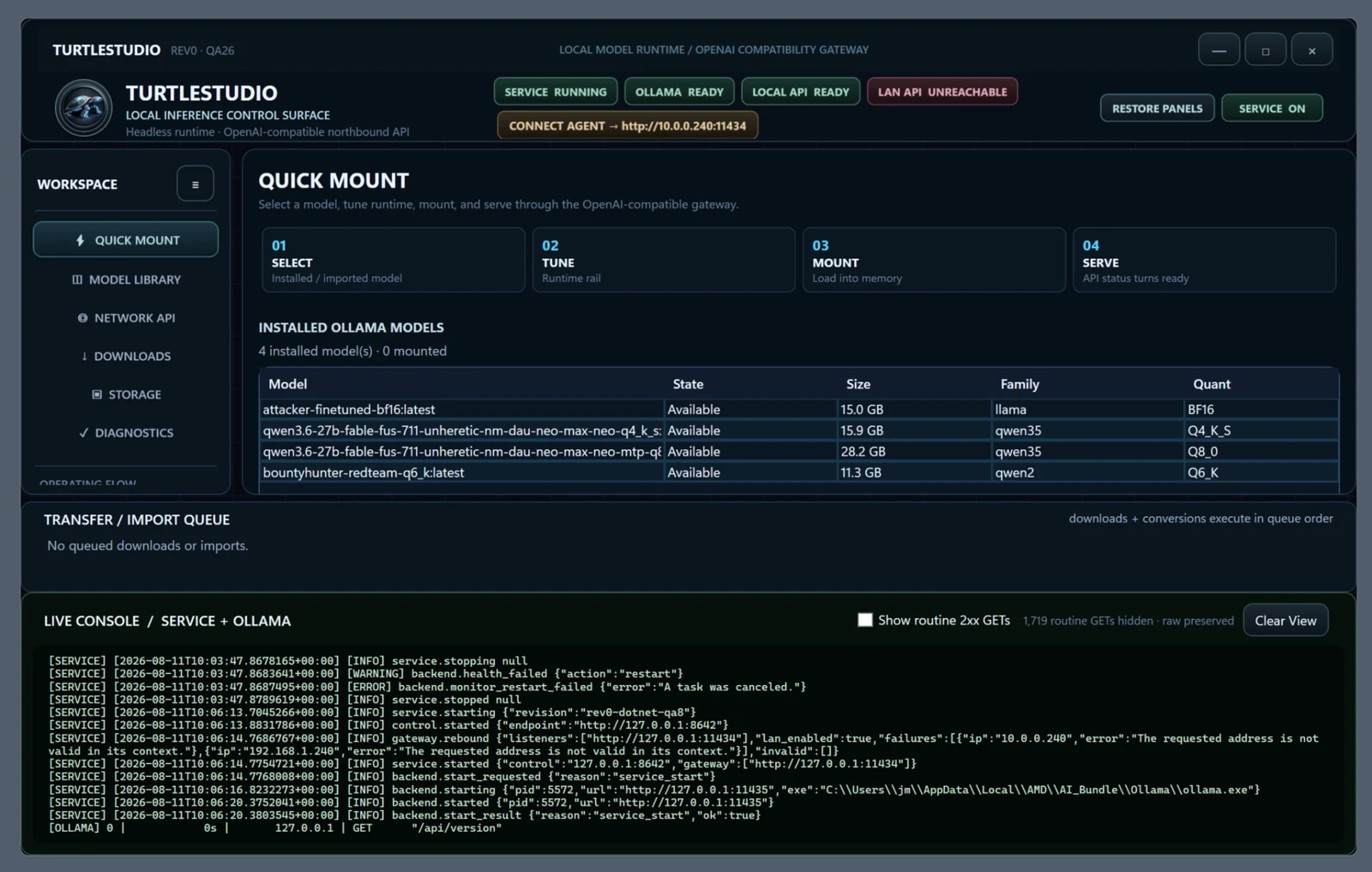Screen dimensions: 1372x872
Task: Click the backend.health_failed warning log line
Action: point(366,674)
